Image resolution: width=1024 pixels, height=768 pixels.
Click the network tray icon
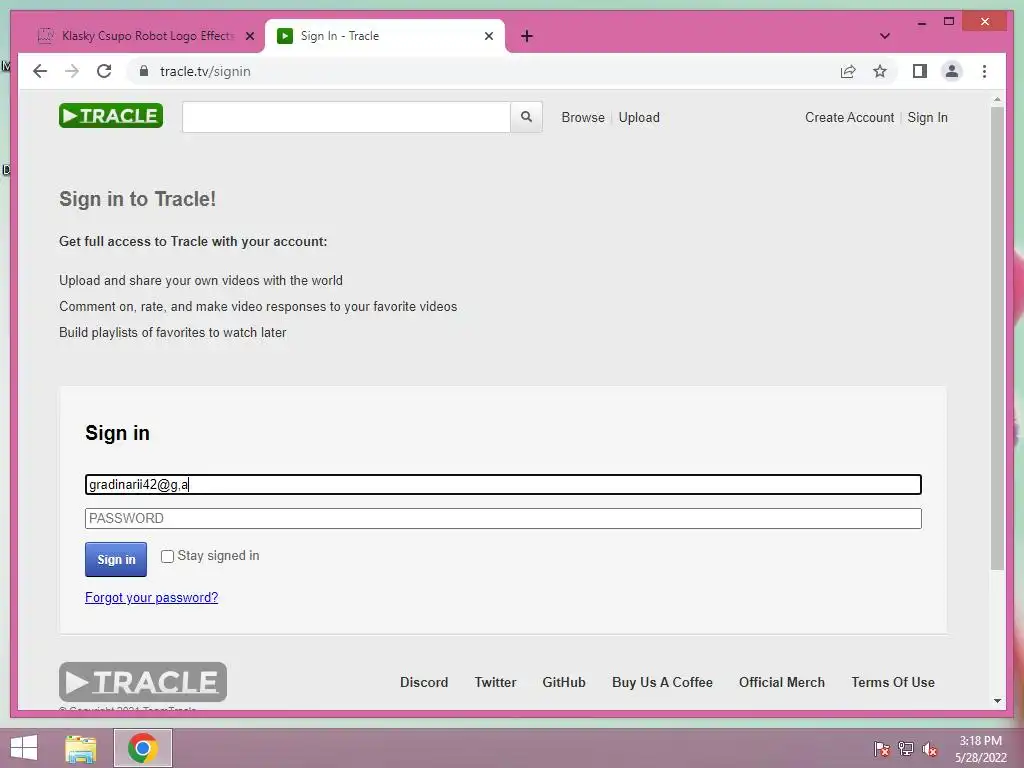click(x=906, y=749)
